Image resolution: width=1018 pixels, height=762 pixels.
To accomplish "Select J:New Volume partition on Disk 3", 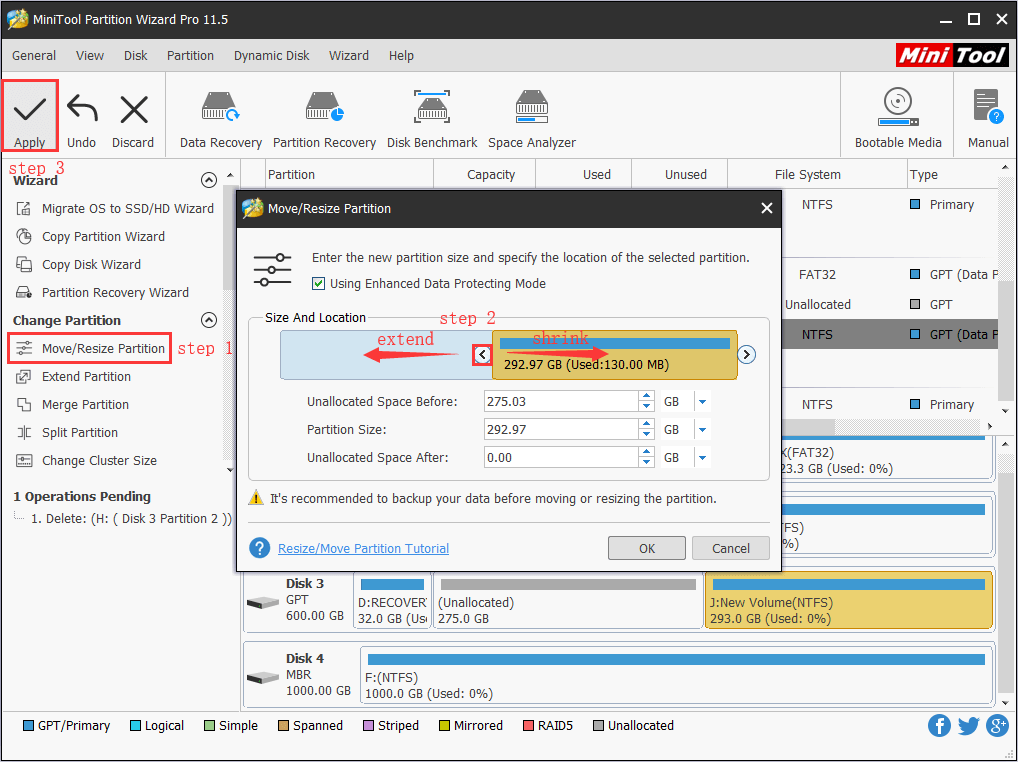I will point(849,600).
